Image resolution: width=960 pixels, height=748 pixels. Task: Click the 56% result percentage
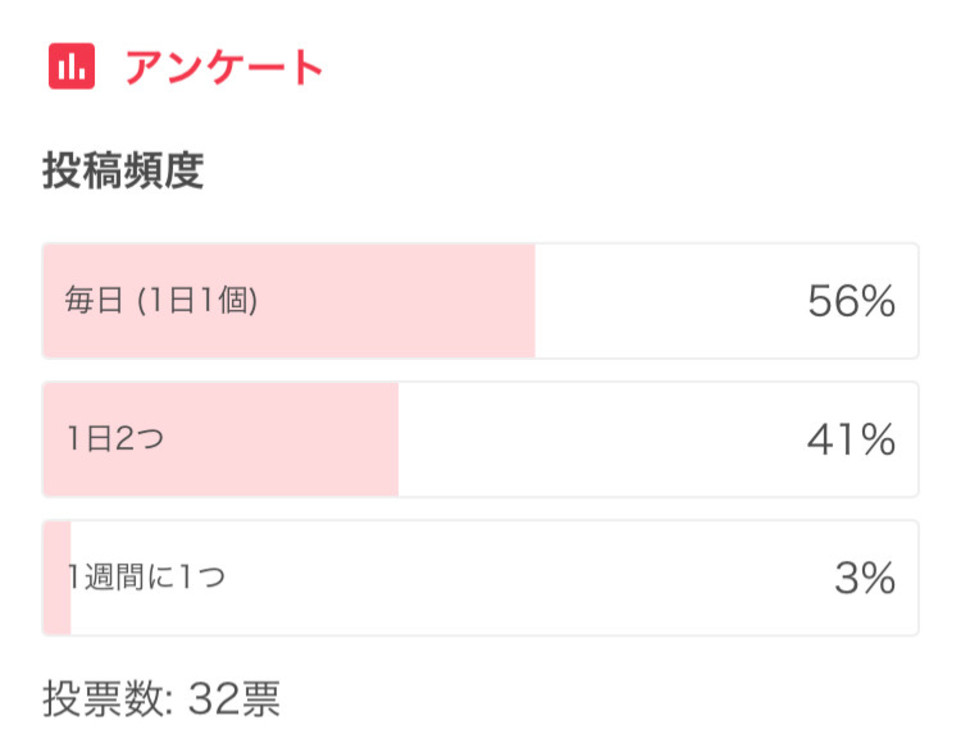[x=852, y=301]
